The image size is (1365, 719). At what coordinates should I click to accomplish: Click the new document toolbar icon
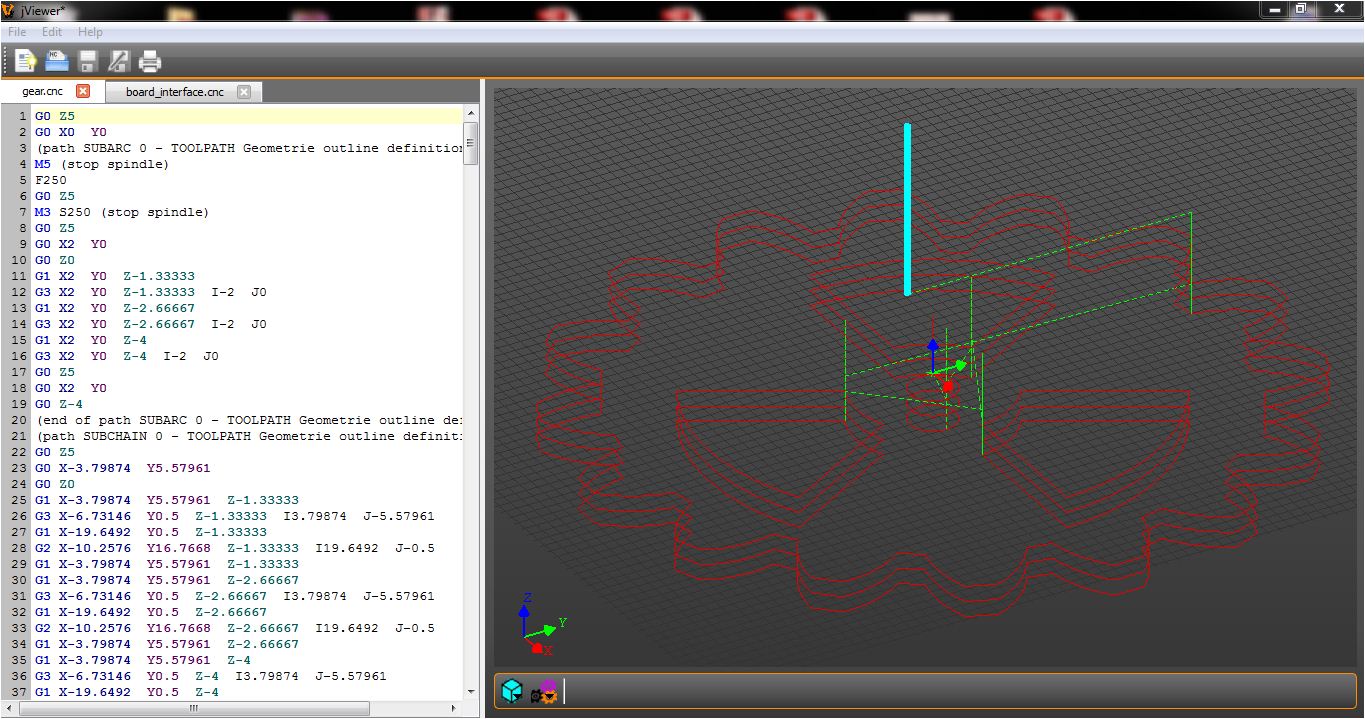click(24, 60)
